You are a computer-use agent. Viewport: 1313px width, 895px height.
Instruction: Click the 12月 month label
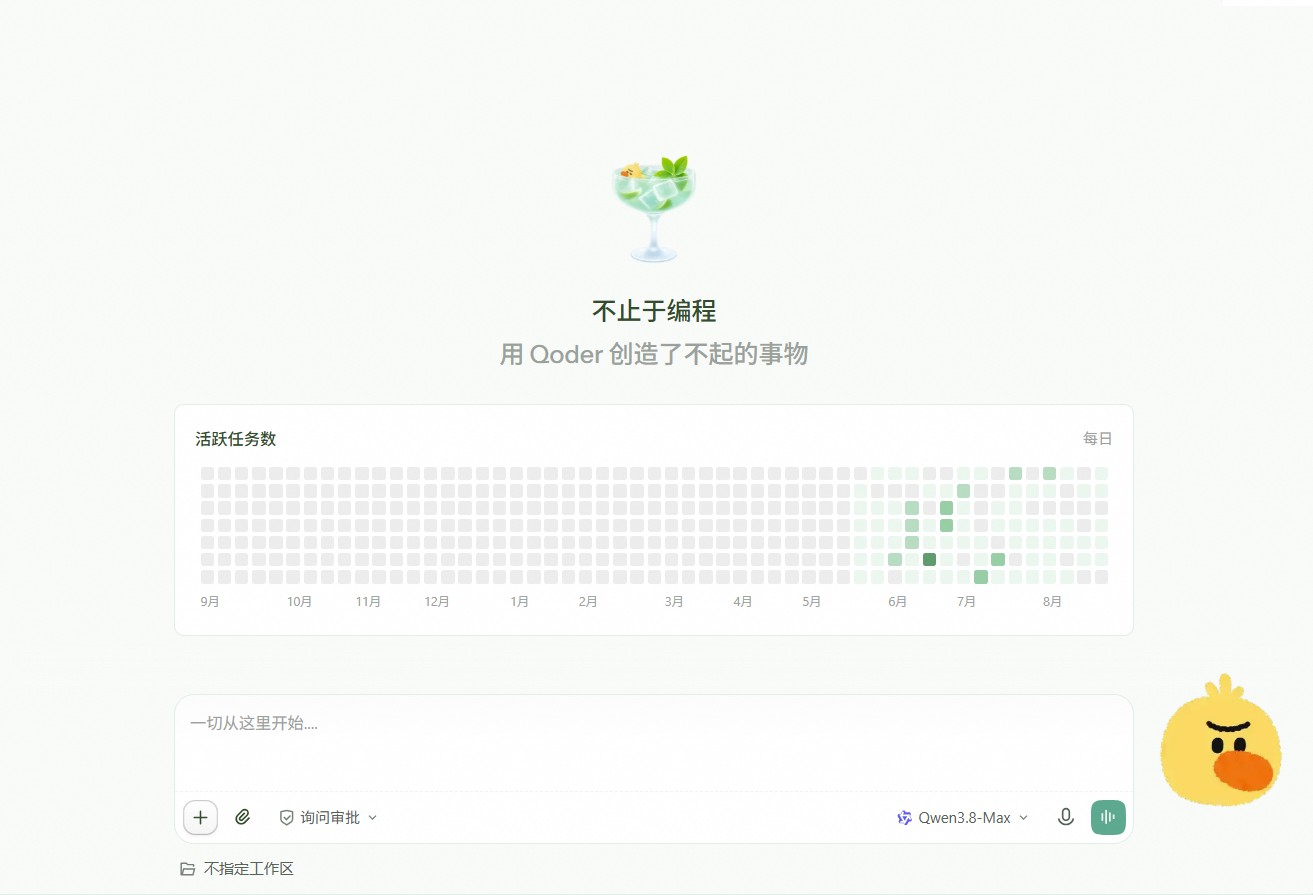[x=437, y=601]
